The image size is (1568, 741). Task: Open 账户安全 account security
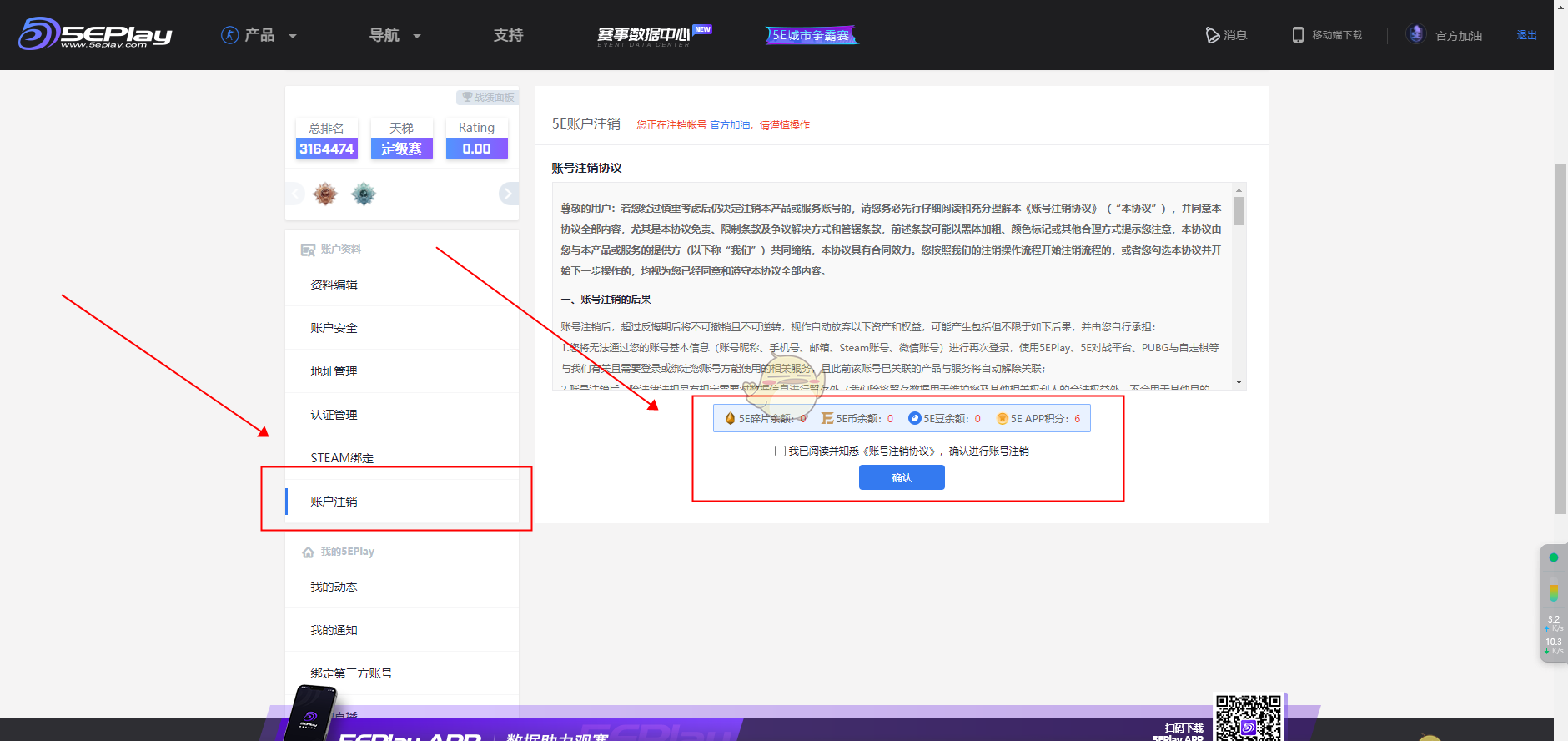[402, 328]
